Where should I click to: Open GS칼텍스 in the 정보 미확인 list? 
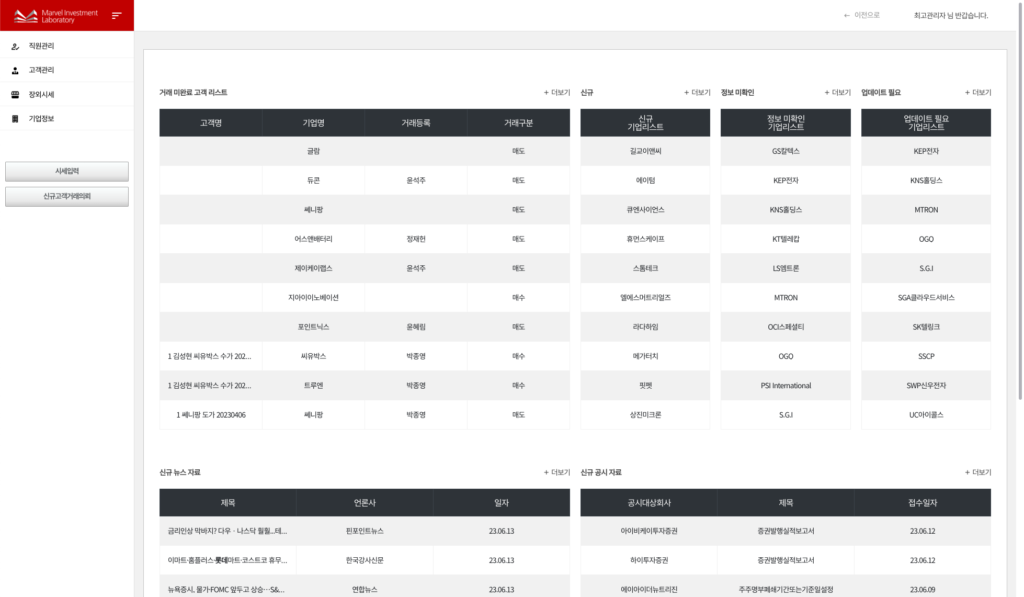[785, 151]
